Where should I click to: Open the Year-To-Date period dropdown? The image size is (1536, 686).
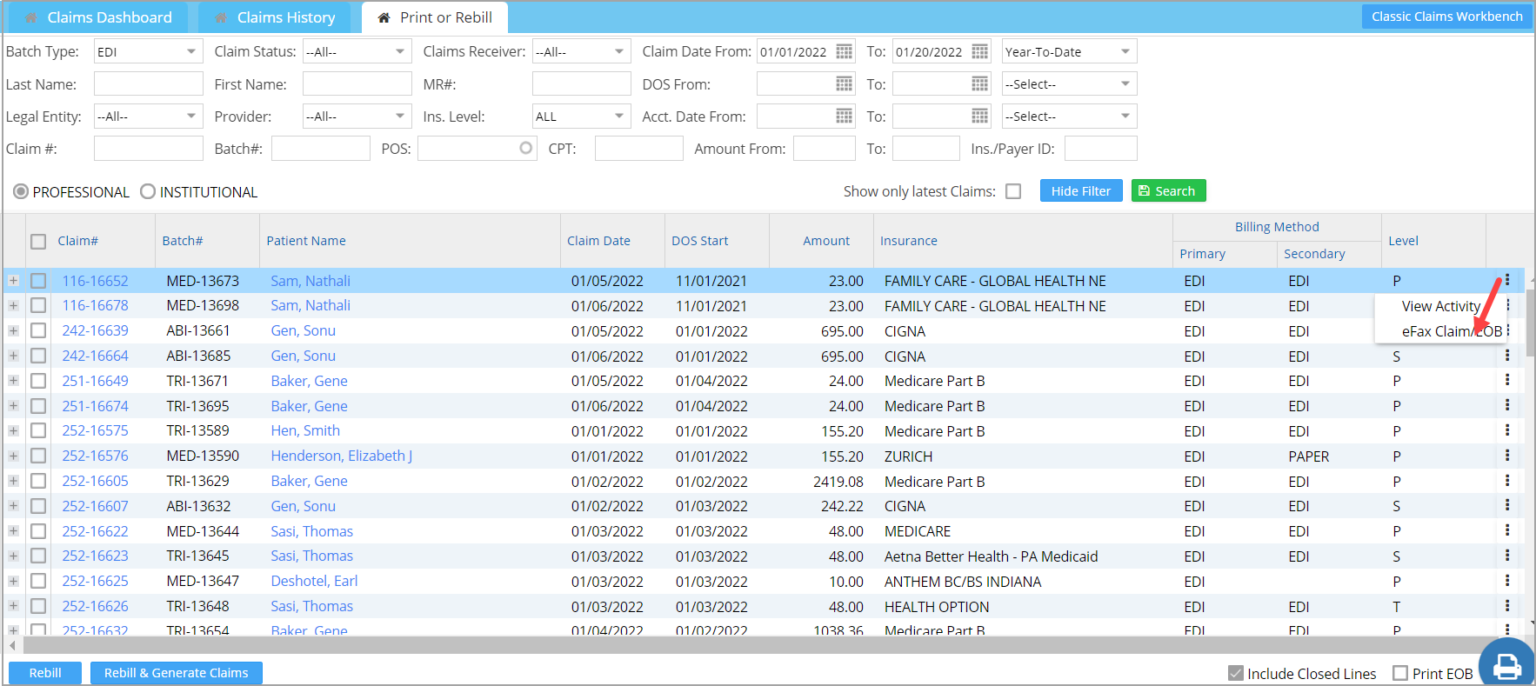[x=1068, y=51]
